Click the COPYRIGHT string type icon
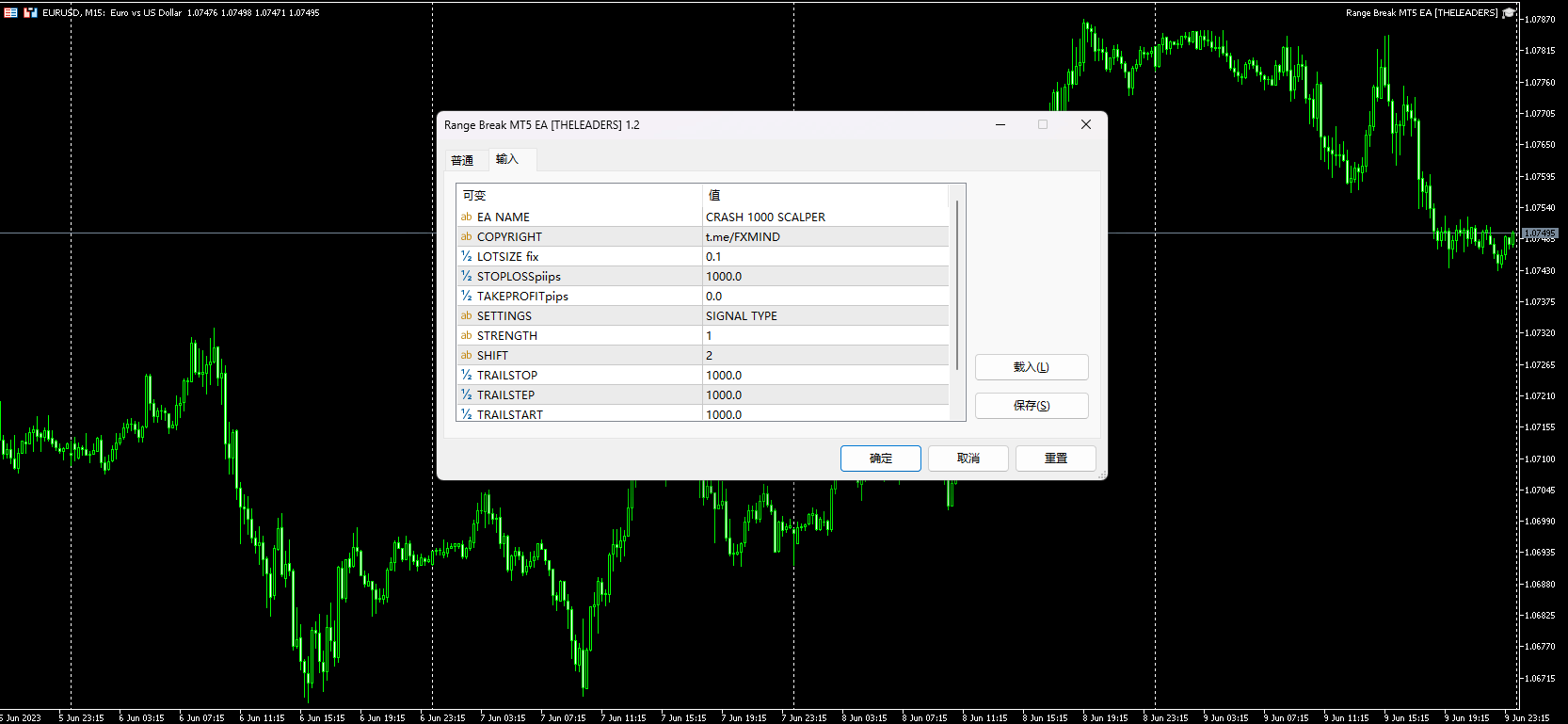 pyautogui.click(x=466, y=237)
